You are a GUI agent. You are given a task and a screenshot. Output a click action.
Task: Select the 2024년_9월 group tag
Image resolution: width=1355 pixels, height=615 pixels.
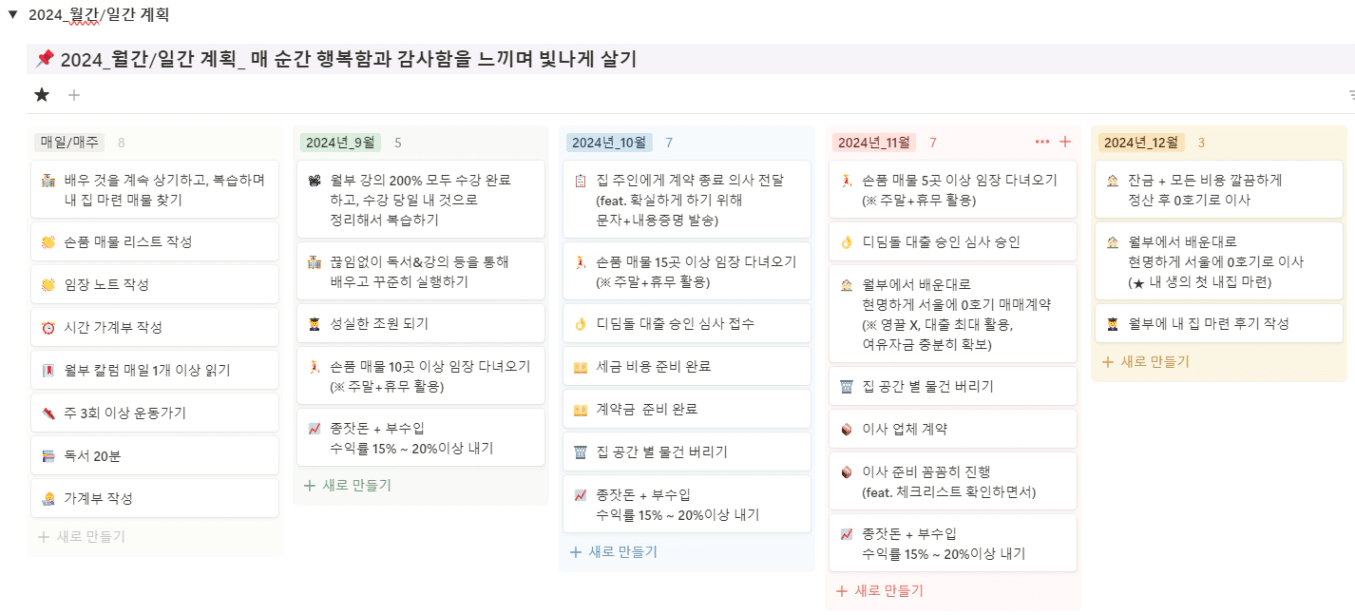(x=339, y=142)
